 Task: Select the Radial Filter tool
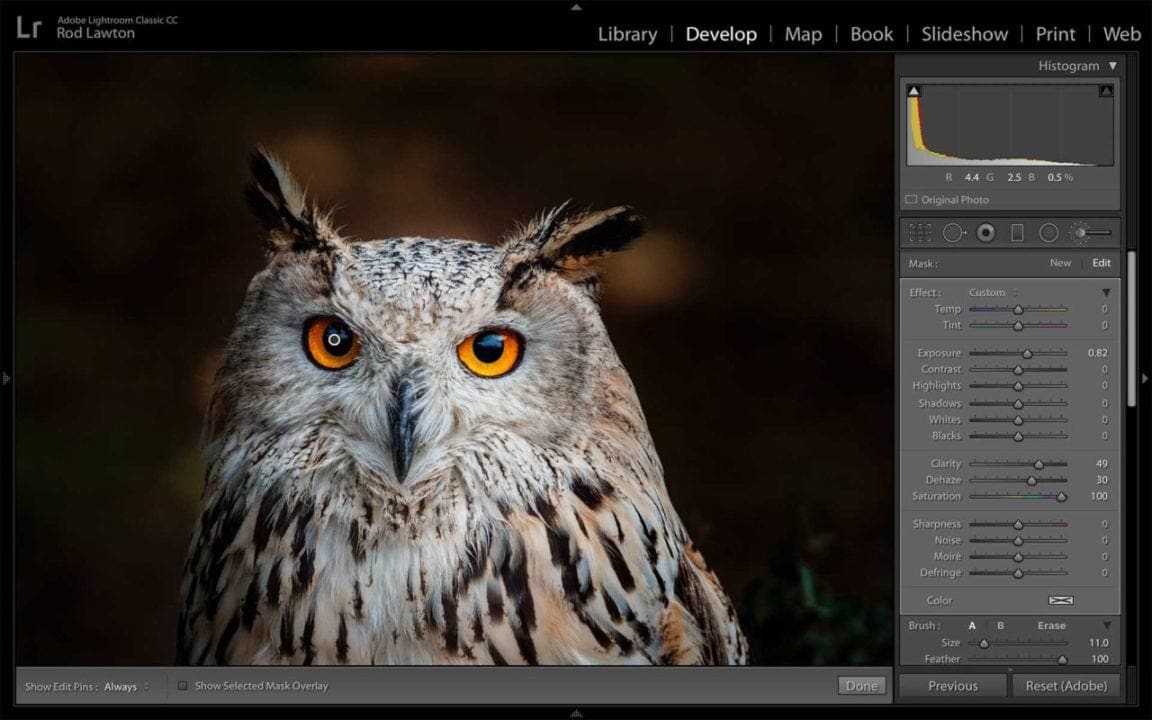[1048, 233]
